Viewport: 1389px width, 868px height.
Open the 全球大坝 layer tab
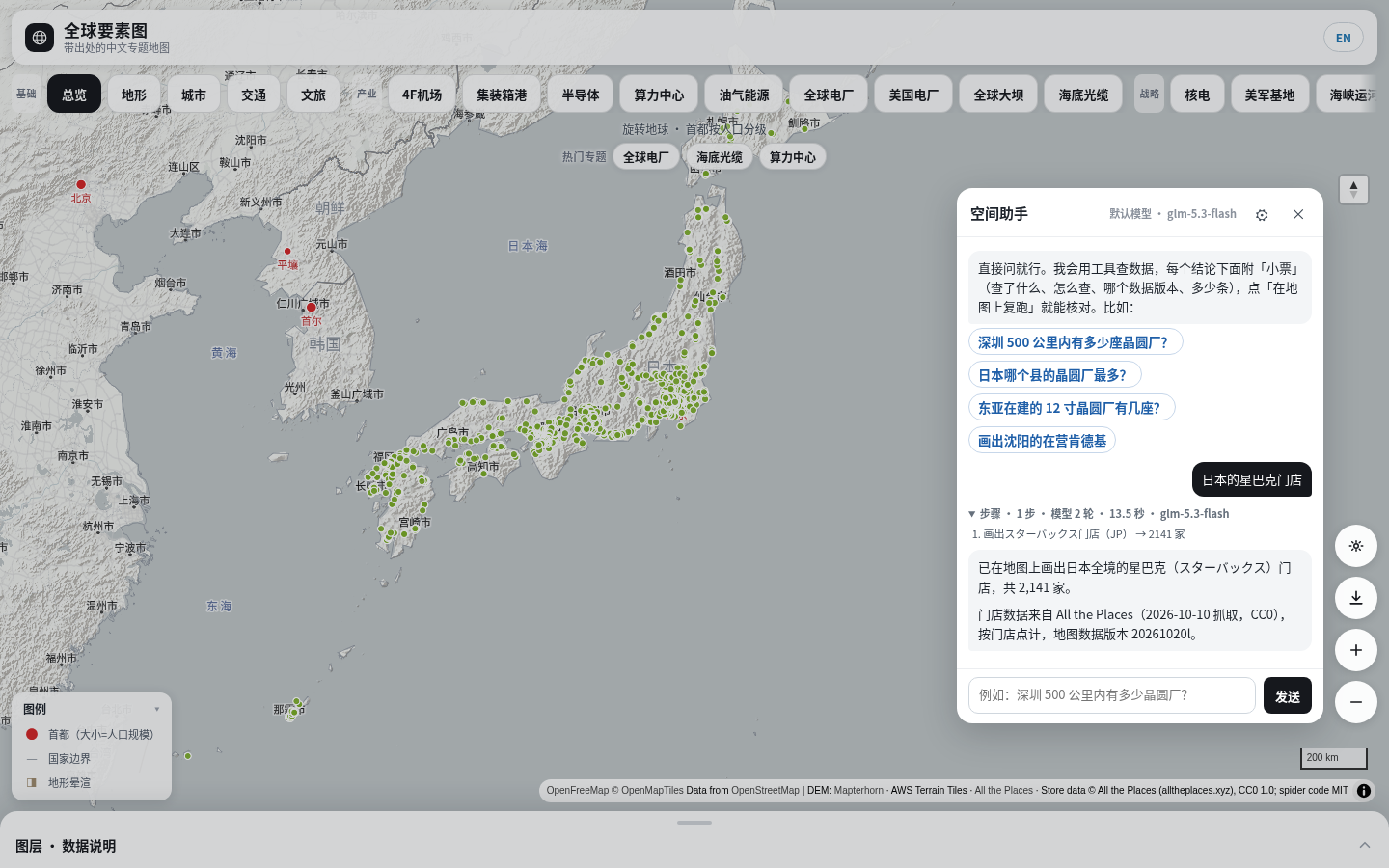tap(998, 95)
